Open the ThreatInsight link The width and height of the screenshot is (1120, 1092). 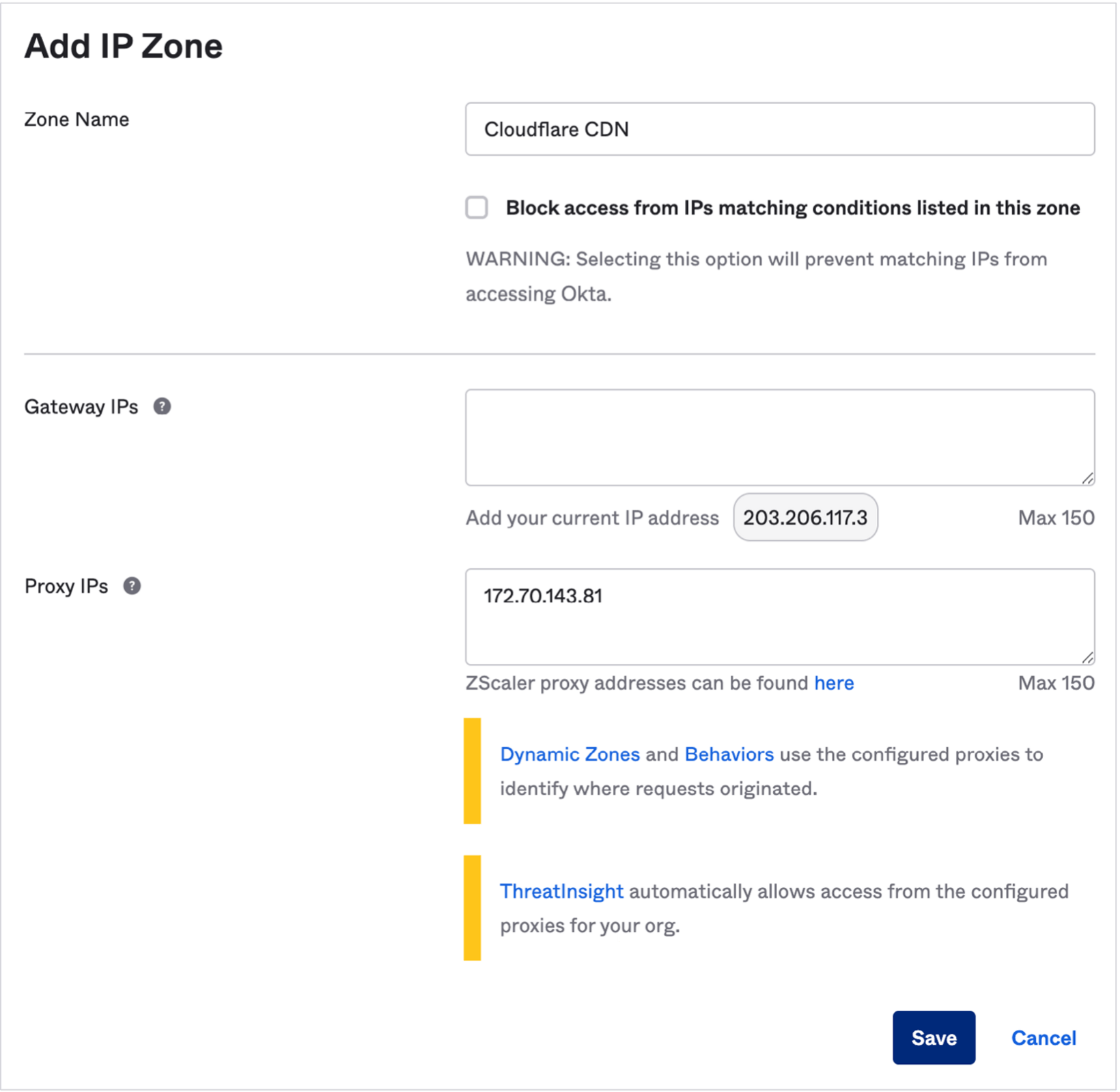[561, 891]
